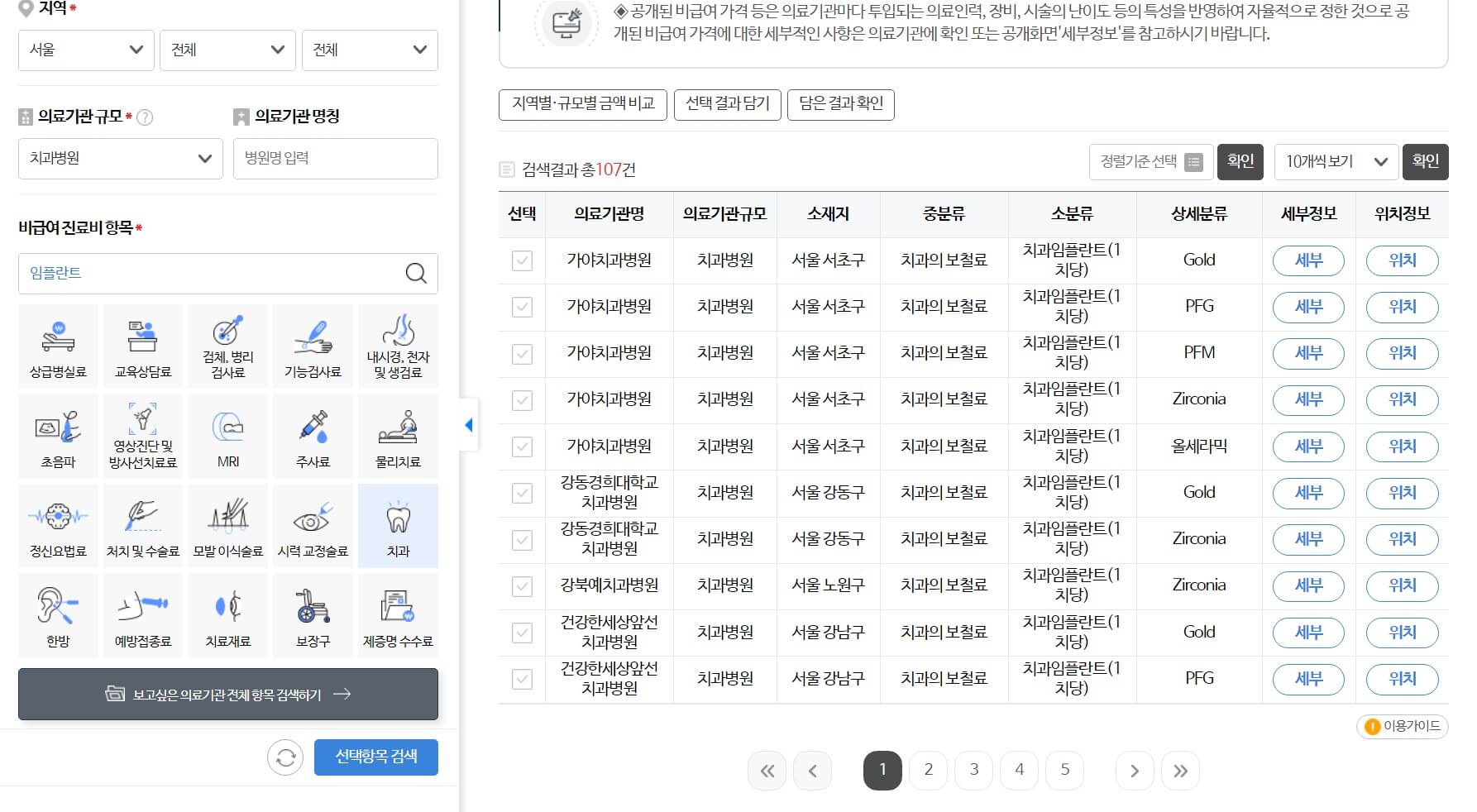Select the 영상진단 및 방사선치료료 icon
The image size is (1477, 812).
(143, 436)
